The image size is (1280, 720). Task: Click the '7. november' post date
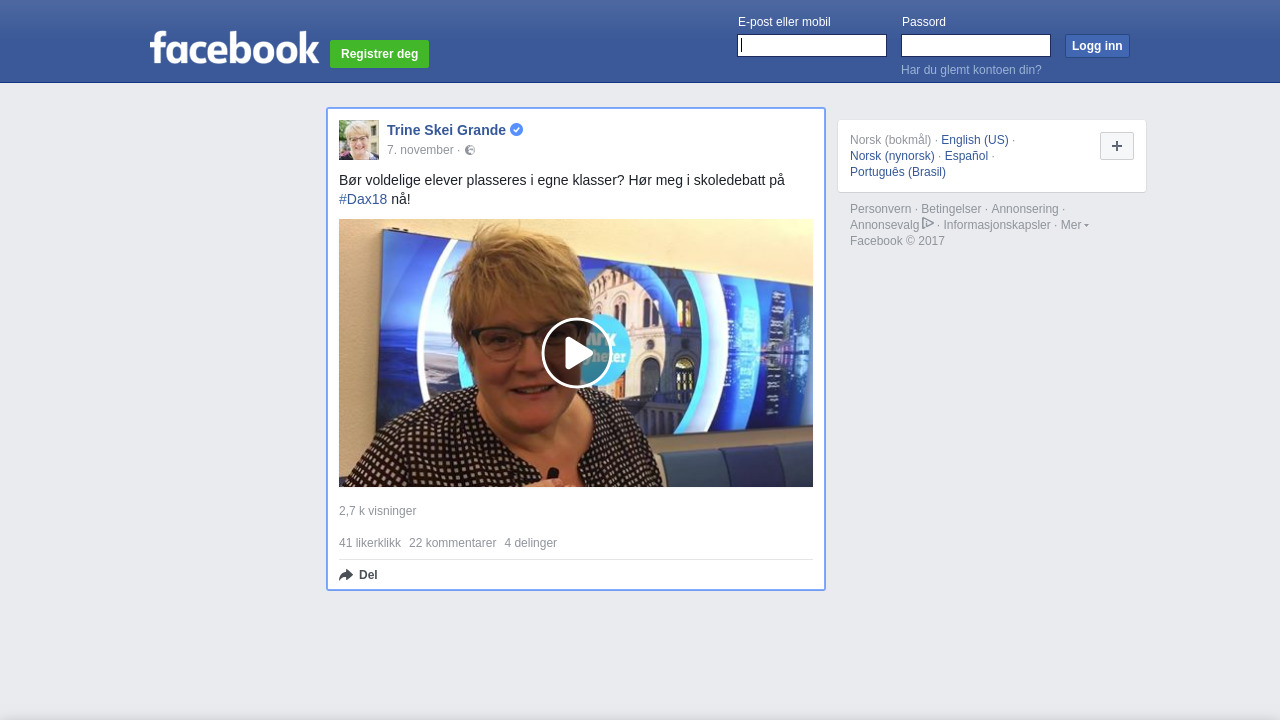(x=420, y=150)
